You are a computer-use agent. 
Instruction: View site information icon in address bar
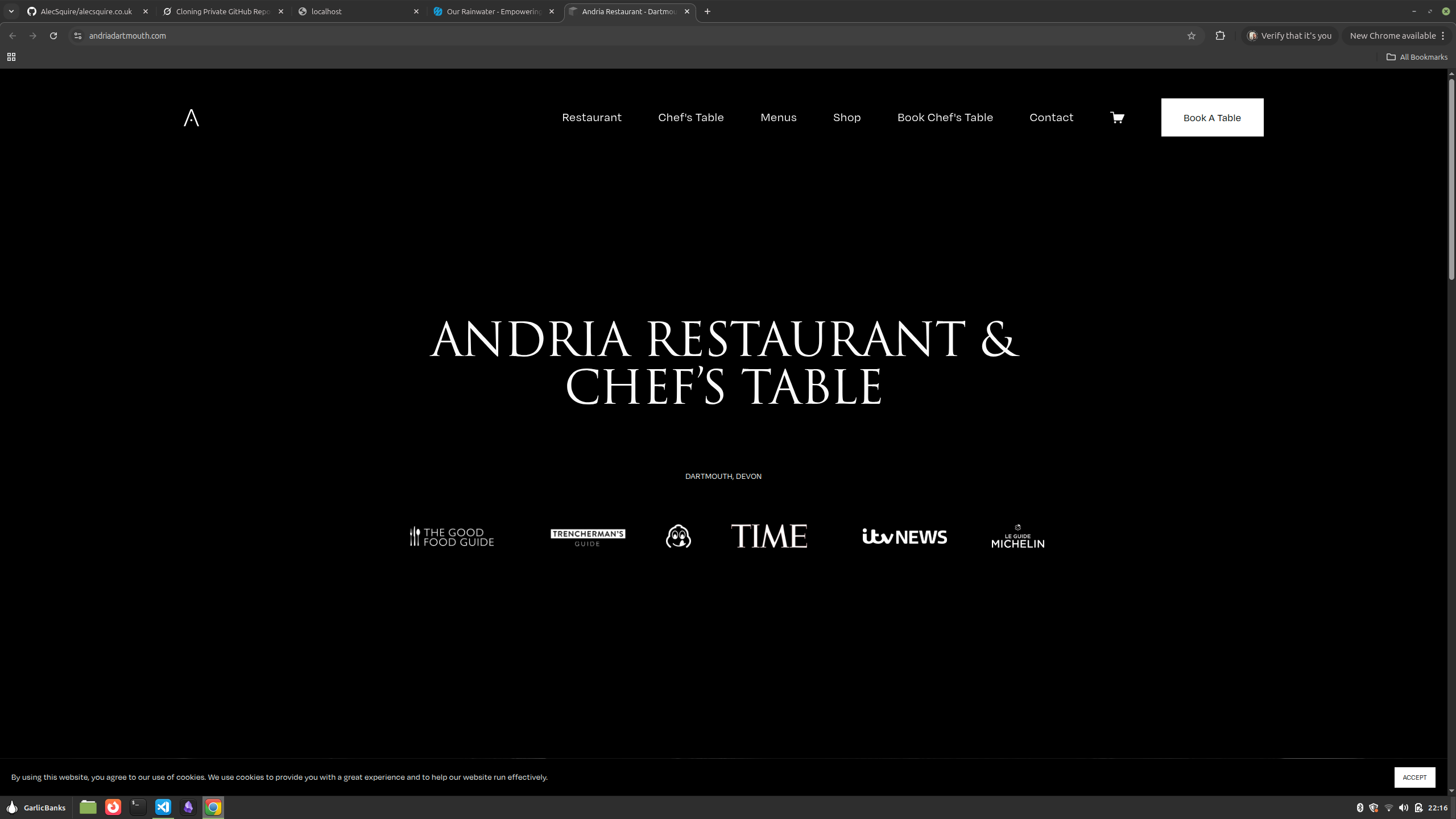[x=78, y=36]
